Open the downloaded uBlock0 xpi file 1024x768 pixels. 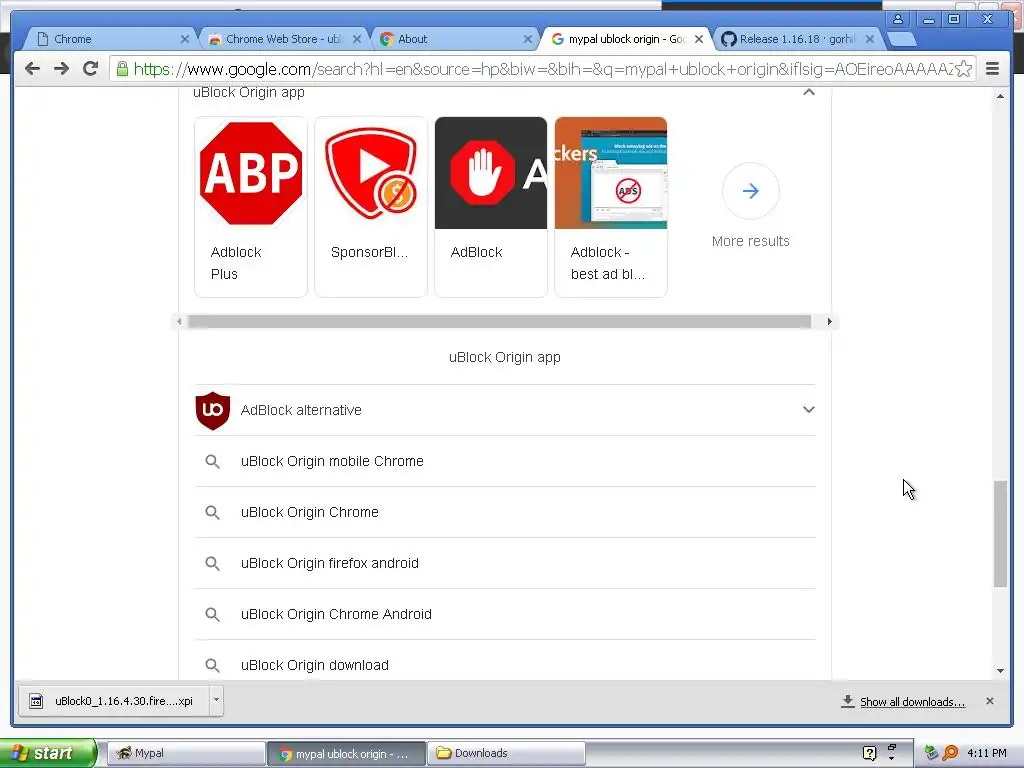click(x=114, y=701)
